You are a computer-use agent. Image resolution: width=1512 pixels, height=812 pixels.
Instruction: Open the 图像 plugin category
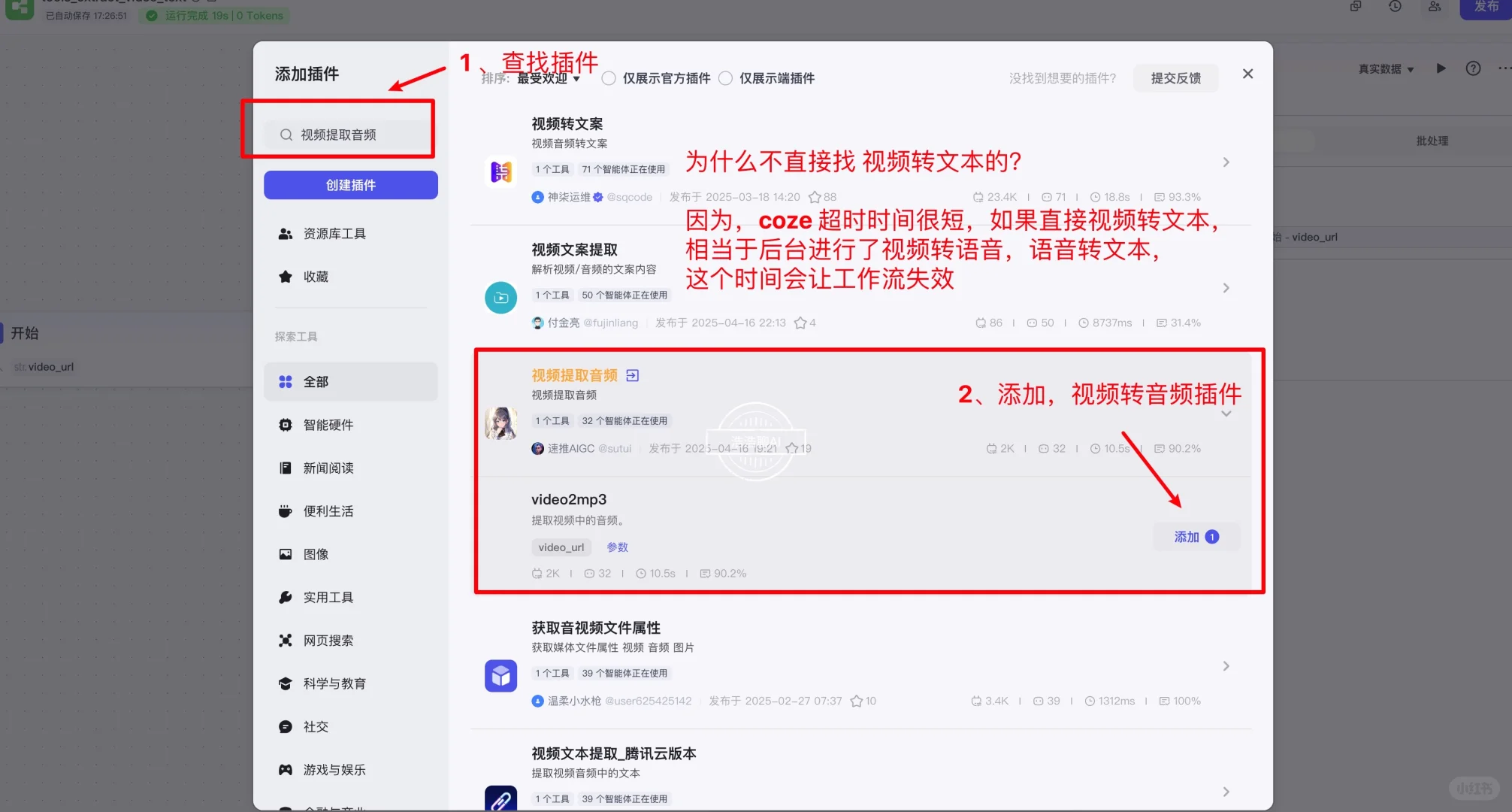coord(316,553)
